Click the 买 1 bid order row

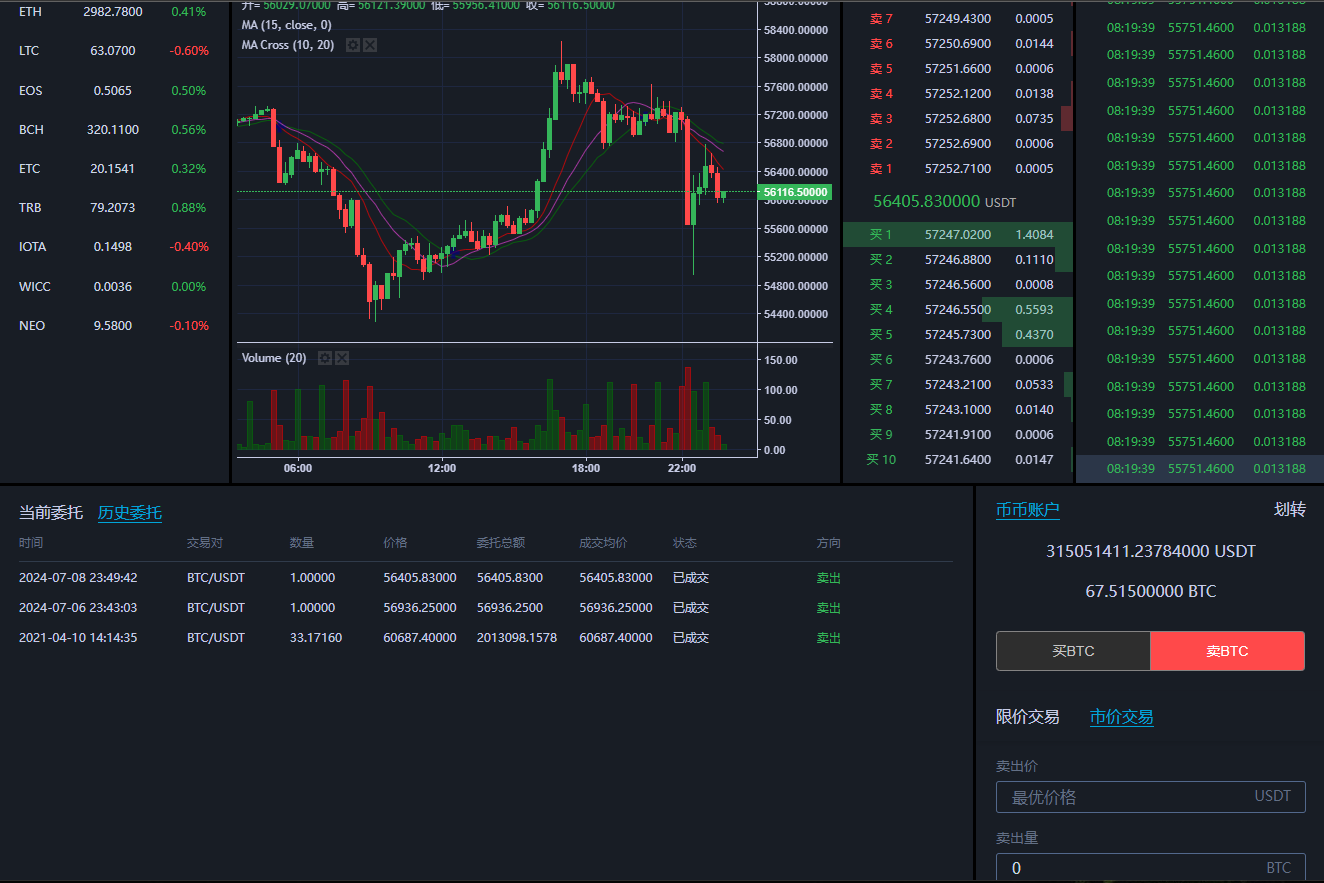click(957, 235)
